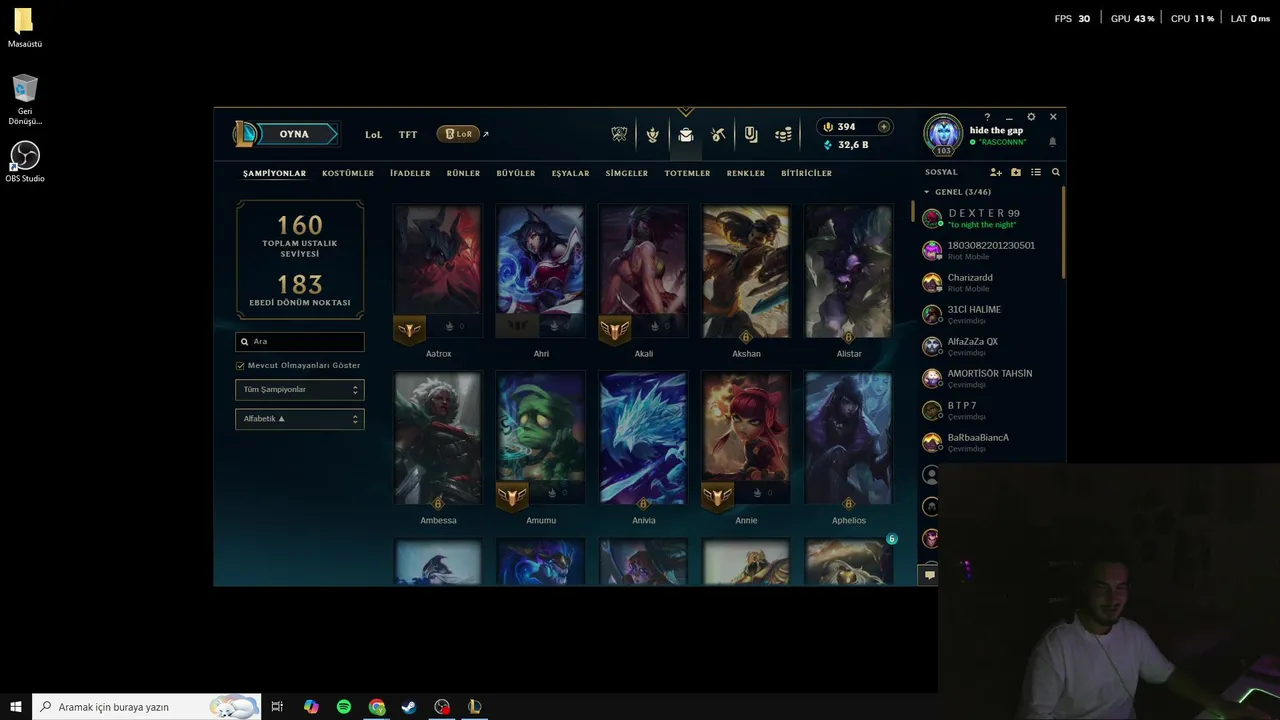Open the Battle Pass icon beside Loot

(751, 134)
